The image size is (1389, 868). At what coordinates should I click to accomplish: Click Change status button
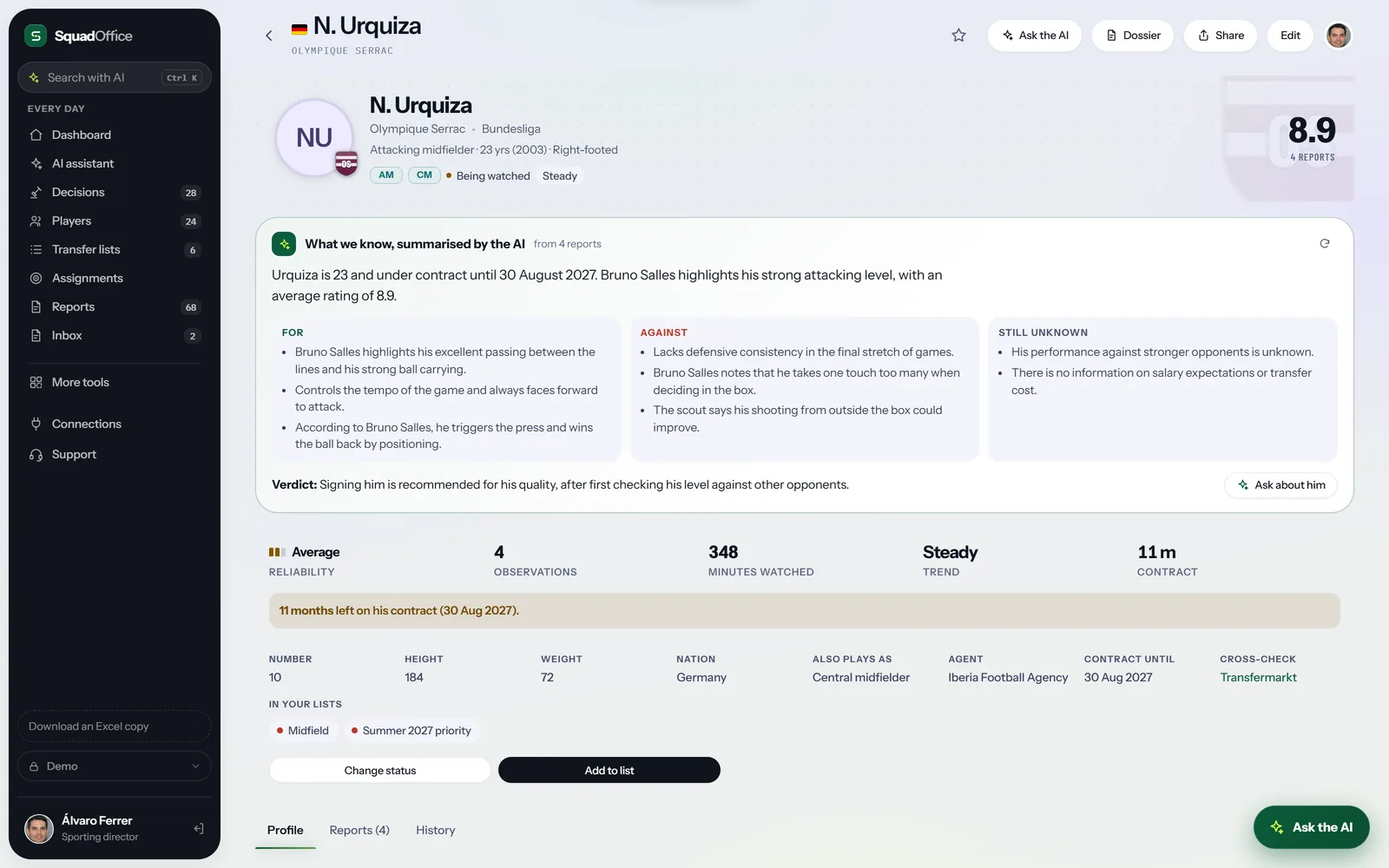[x=380, y=771]
